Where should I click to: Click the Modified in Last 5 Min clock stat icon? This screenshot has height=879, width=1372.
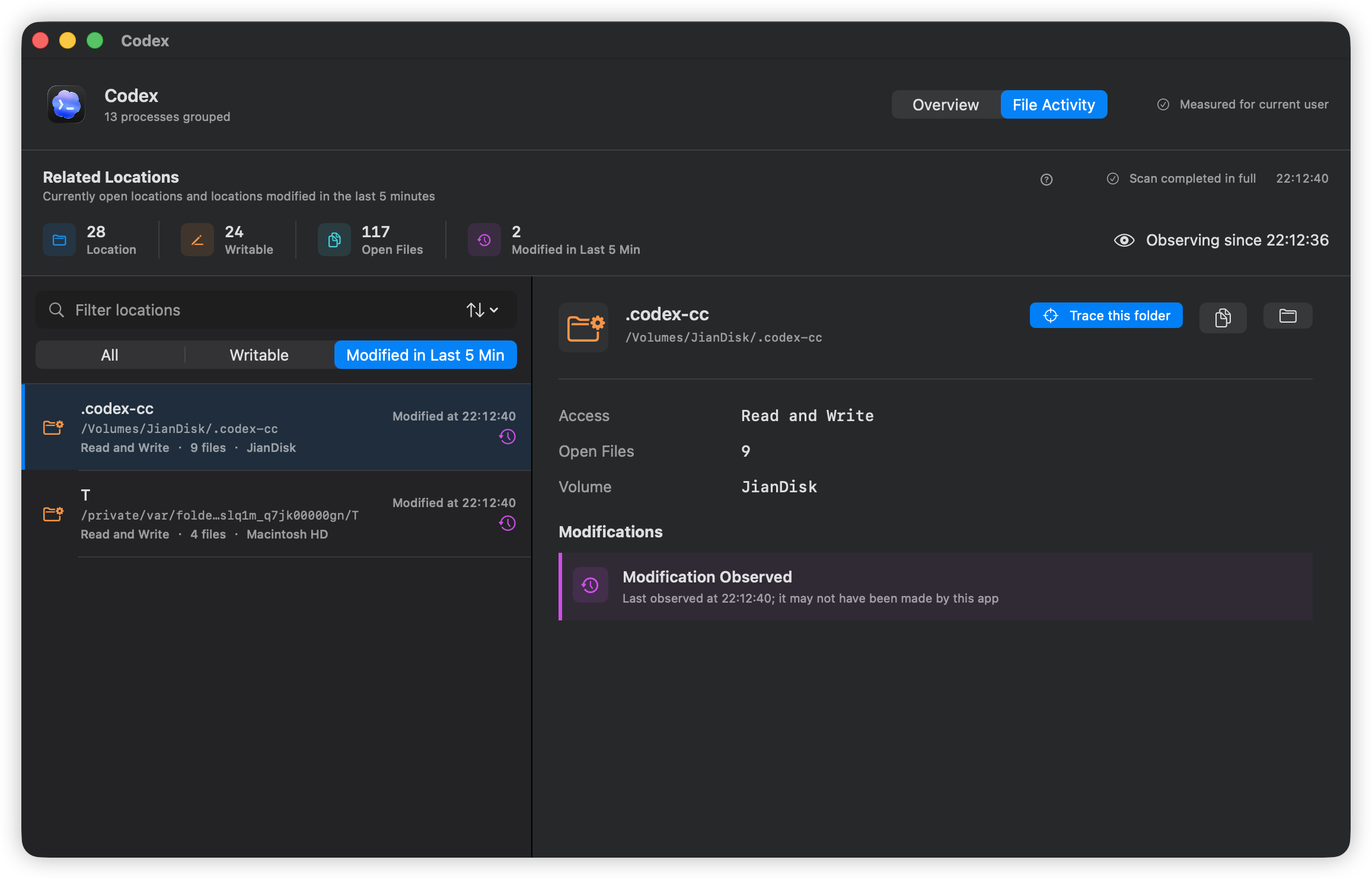pos(484,240)
